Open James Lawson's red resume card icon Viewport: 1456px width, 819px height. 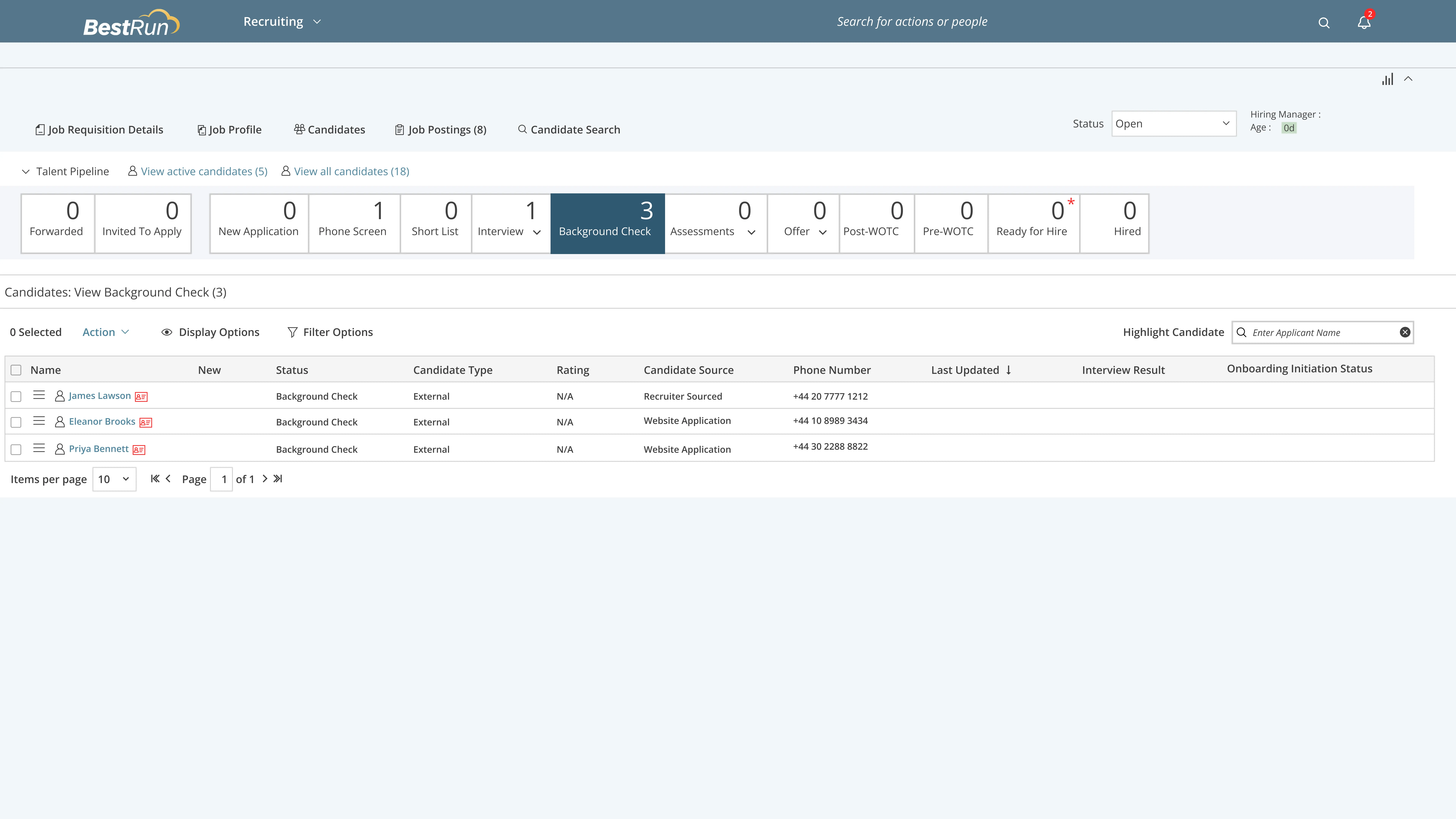click(141, 397)
